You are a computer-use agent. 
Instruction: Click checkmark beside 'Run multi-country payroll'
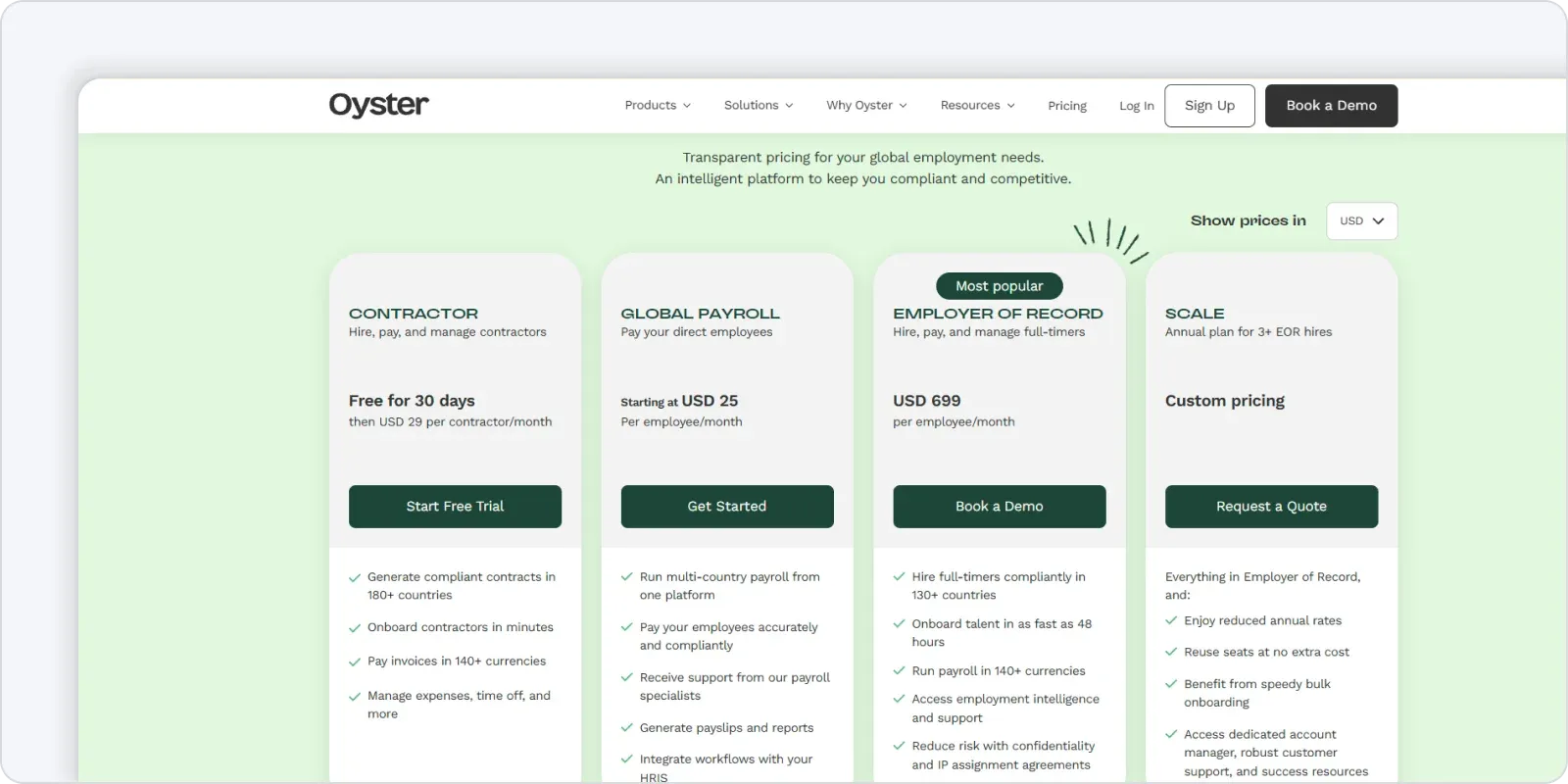pyautogui.click(x=627, y=577)
